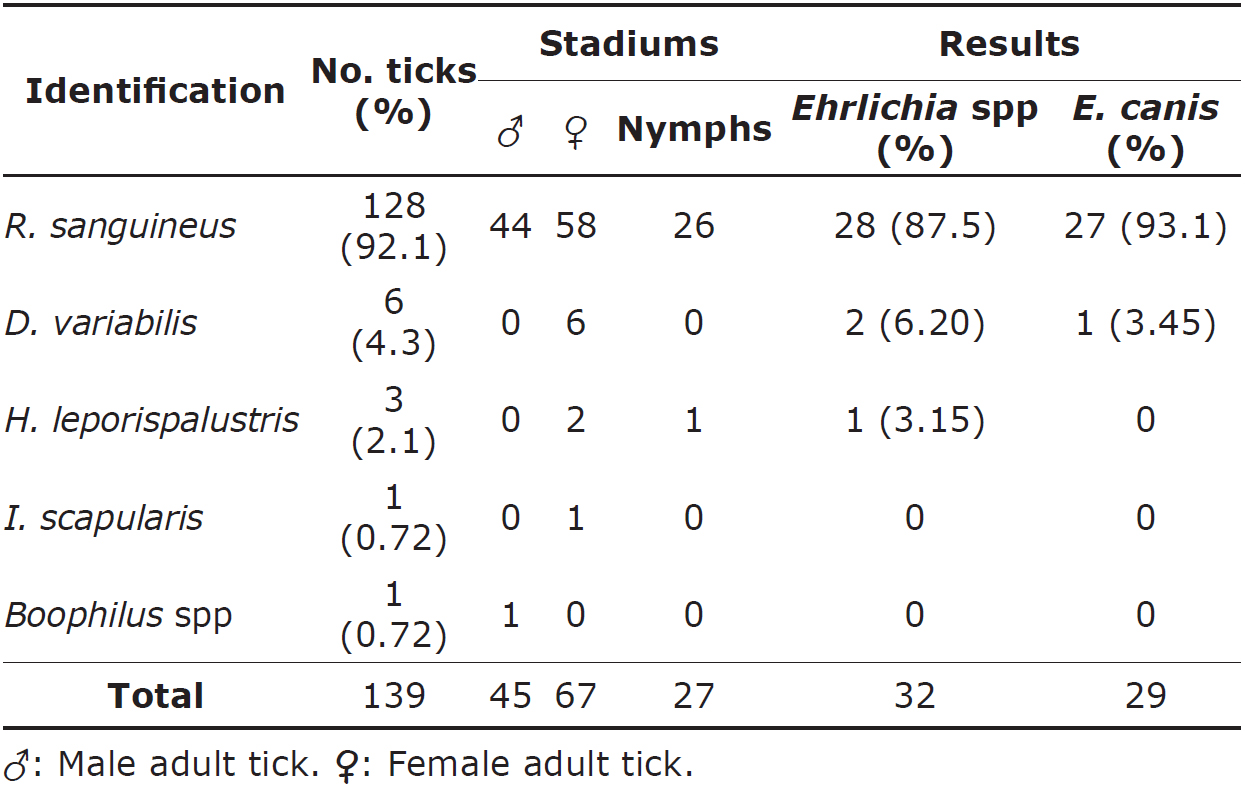Select the 28 (87.5) Ehrlichia cell
The height and width of the screenshot is (788, 1245).
tap(914, 226)
